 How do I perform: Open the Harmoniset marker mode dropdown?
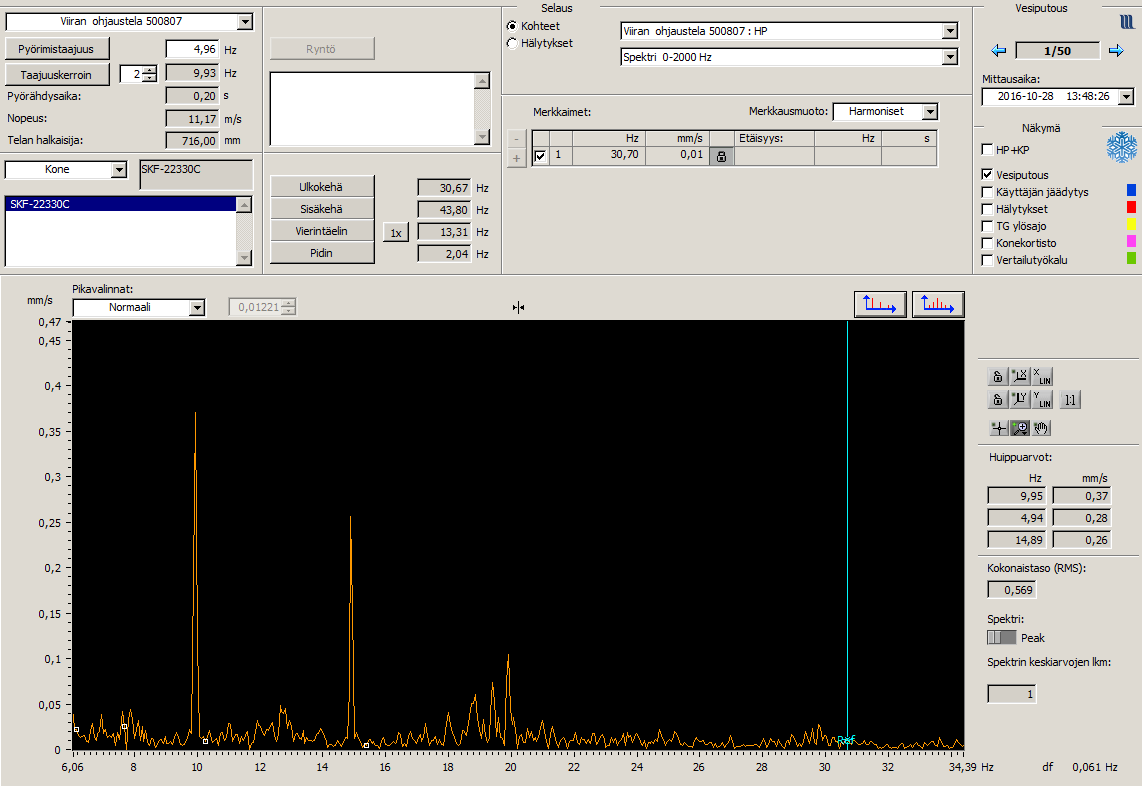pos(930,111)
